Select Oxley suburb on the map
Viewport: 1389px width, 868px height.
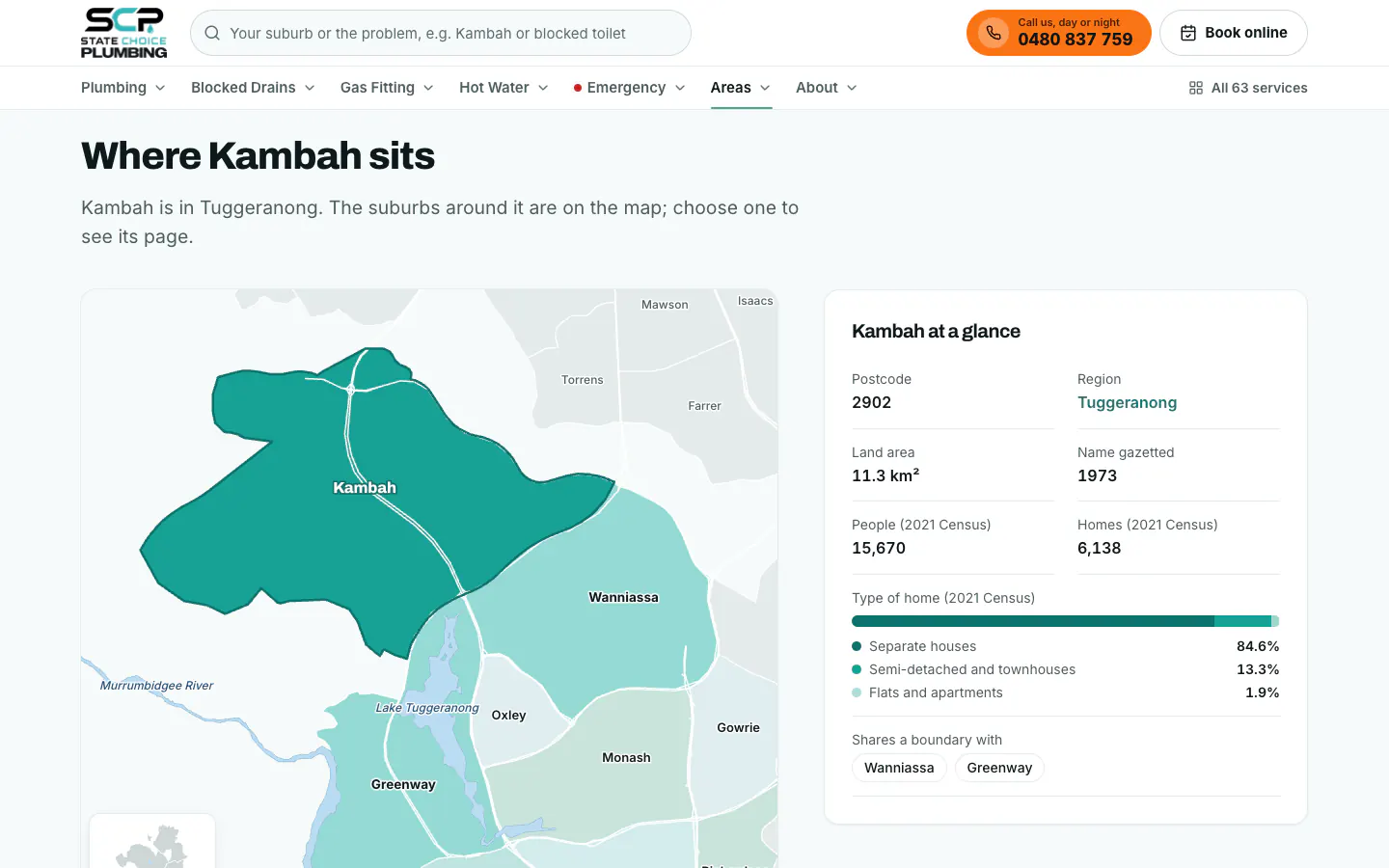click(x=508, y=715)
